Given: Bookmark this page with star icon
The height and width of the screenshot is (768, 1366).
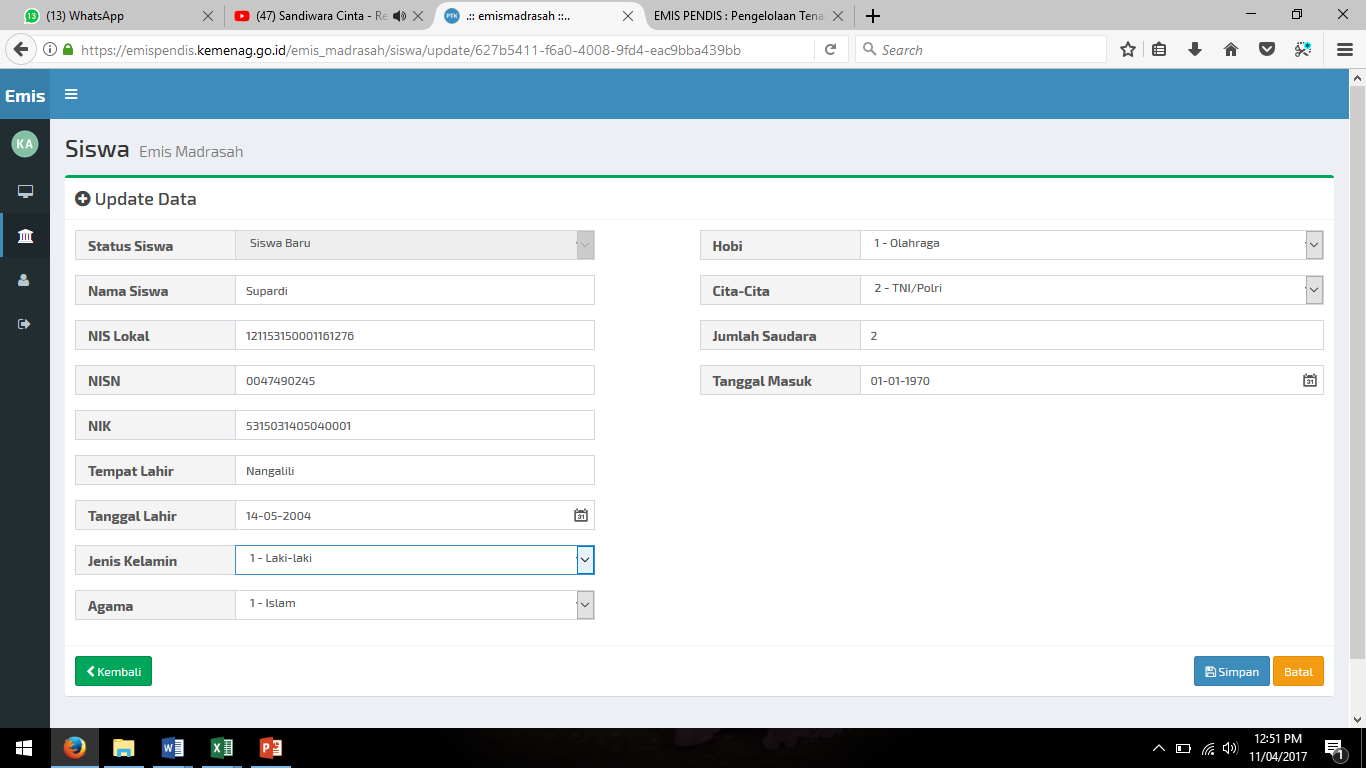Looking at the screenshot, I should tap(1128, 49).
